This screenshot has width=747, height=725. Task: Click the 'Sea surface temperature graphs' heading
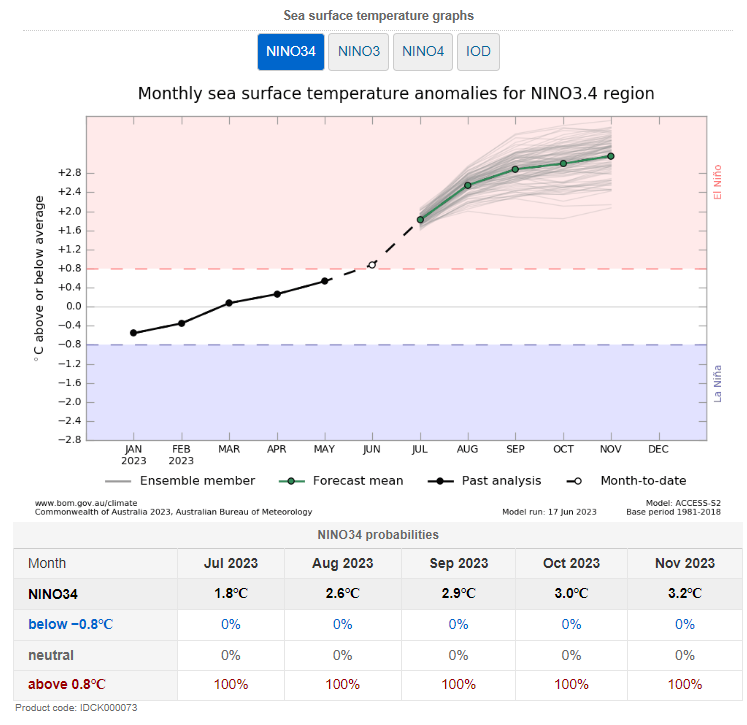coord(379,15)
